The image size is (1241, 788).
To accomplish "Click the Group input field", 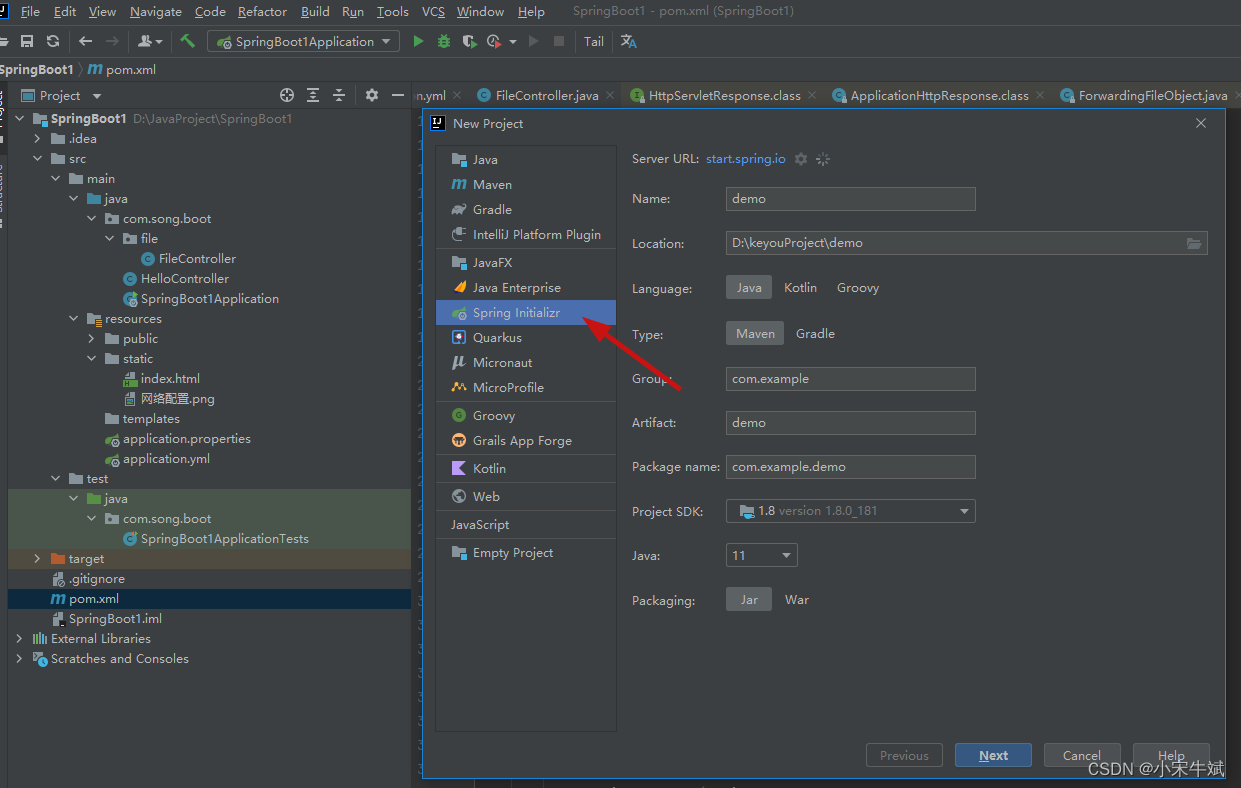I will point(851,379).
